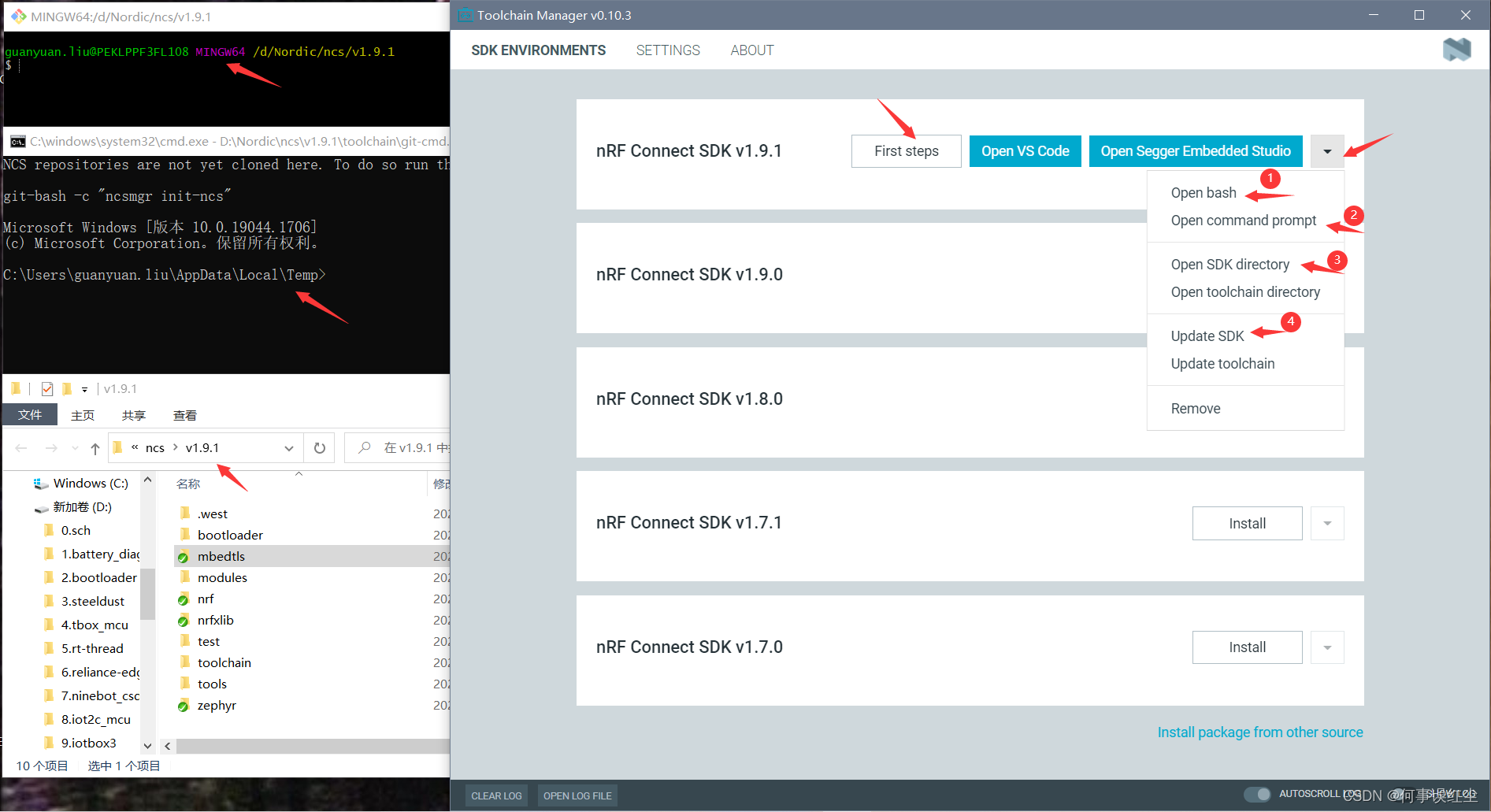Refresh the v1.9.1 folder in Explorer
This screenshot has height=812, width=1491.
pos(320,447)
